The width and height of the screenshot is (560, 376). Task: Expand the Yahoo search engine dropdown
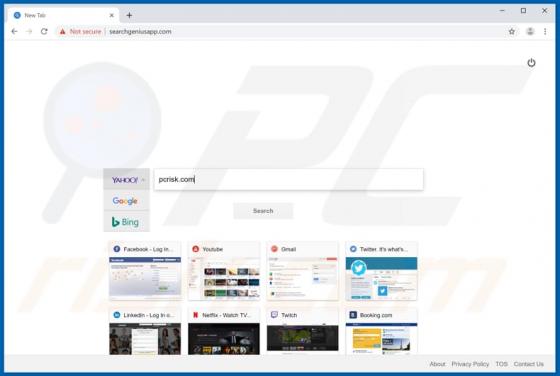click(126, 179)
